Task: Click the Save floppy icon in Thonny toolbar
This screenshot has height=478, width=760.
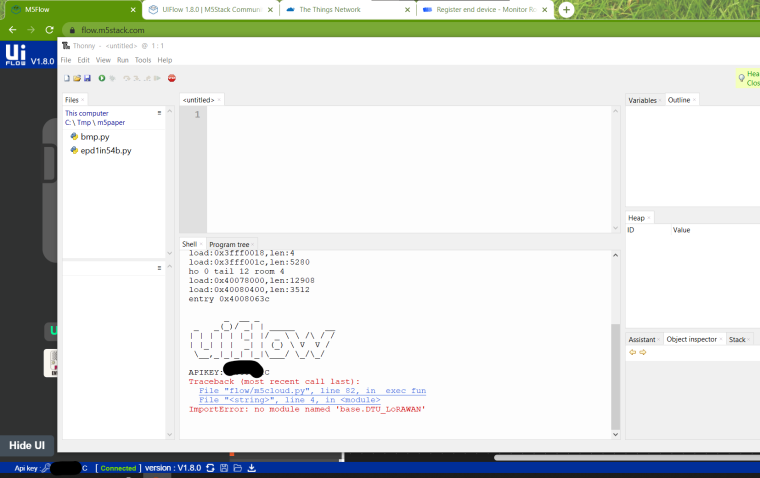Action: tap(87, 78)
